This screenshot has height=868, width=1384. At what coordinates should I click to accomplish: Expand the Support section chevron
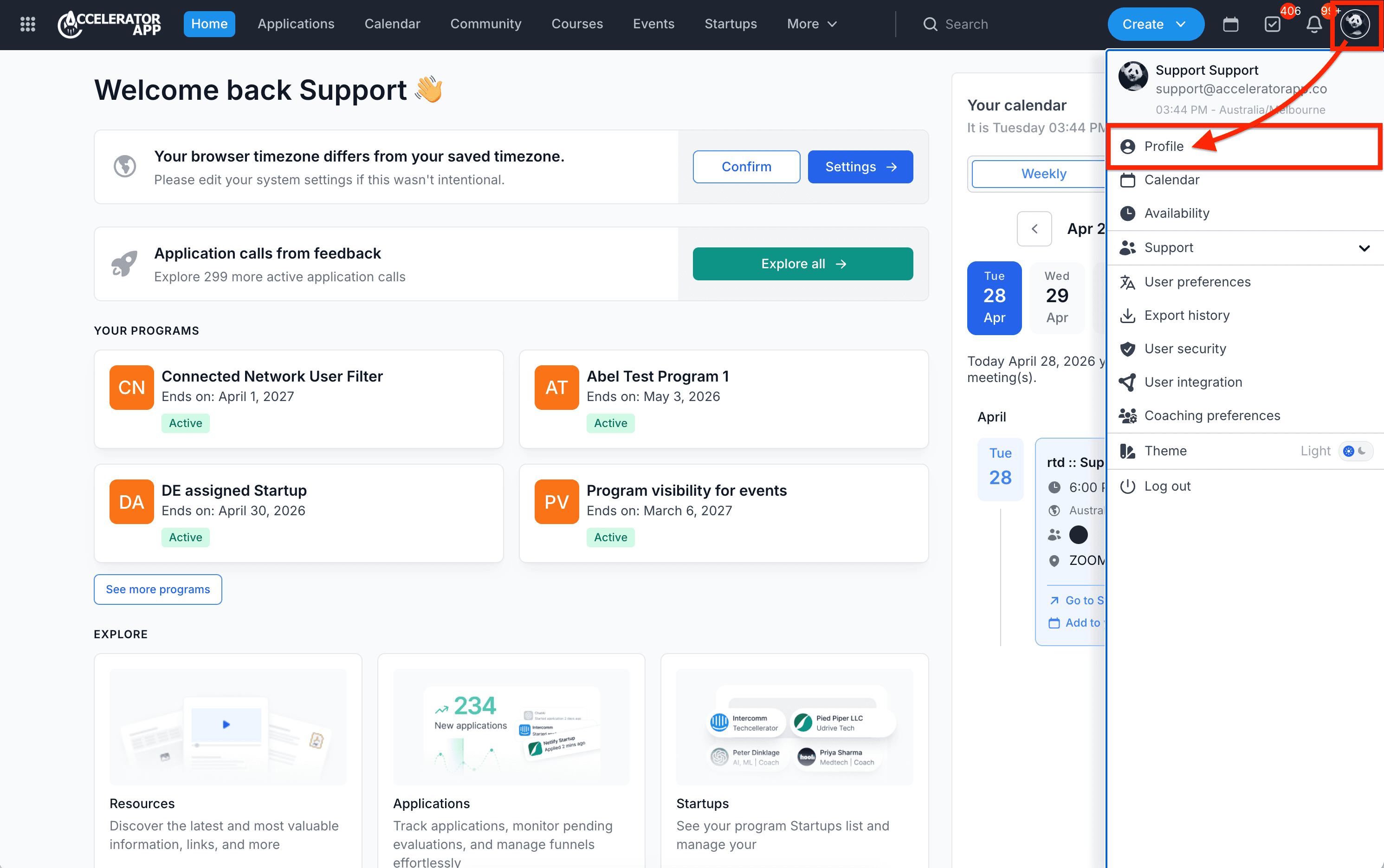[x=1364, y=248]
